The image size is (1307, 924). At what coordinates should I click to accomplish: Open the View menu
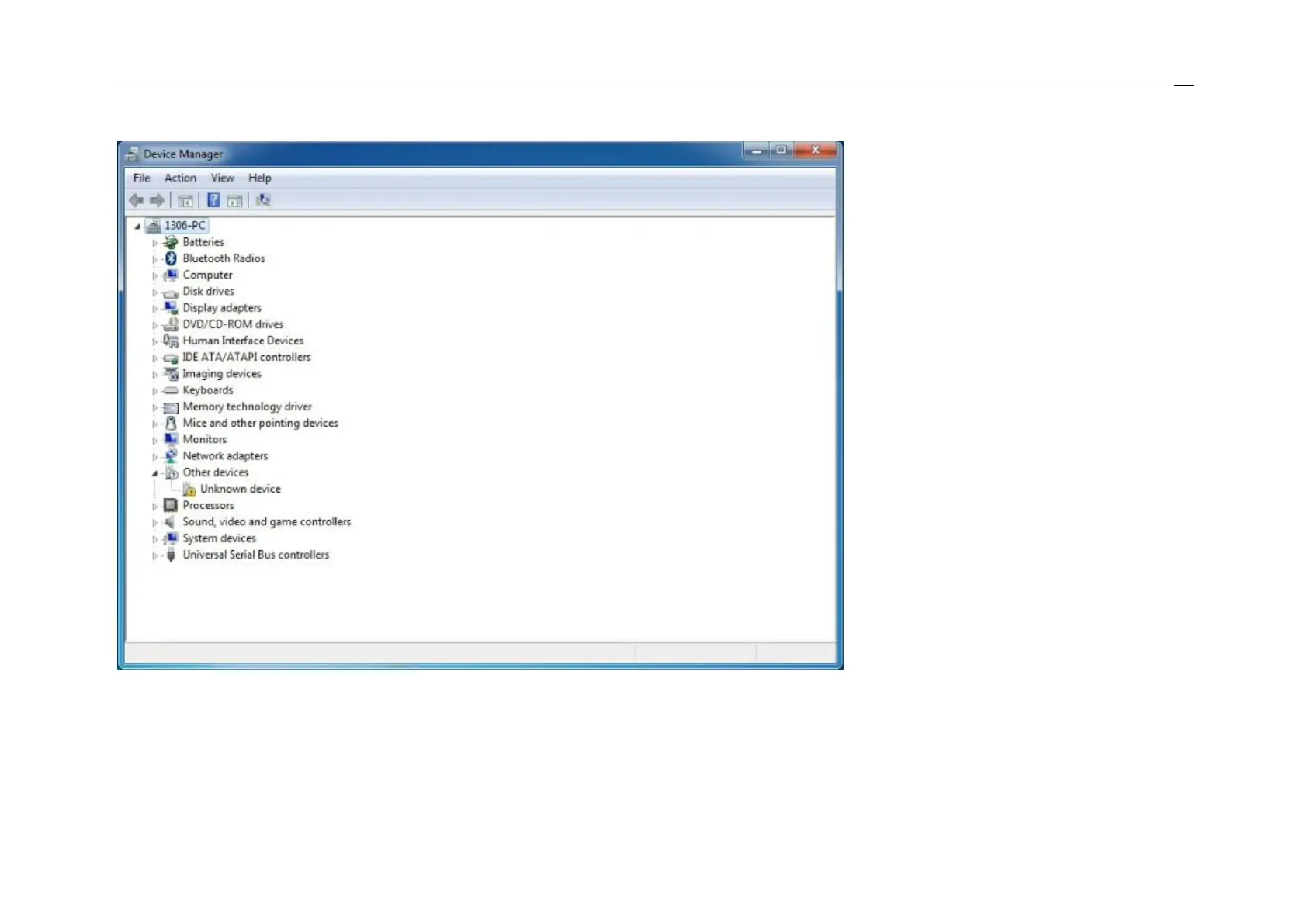click(223, 178)
